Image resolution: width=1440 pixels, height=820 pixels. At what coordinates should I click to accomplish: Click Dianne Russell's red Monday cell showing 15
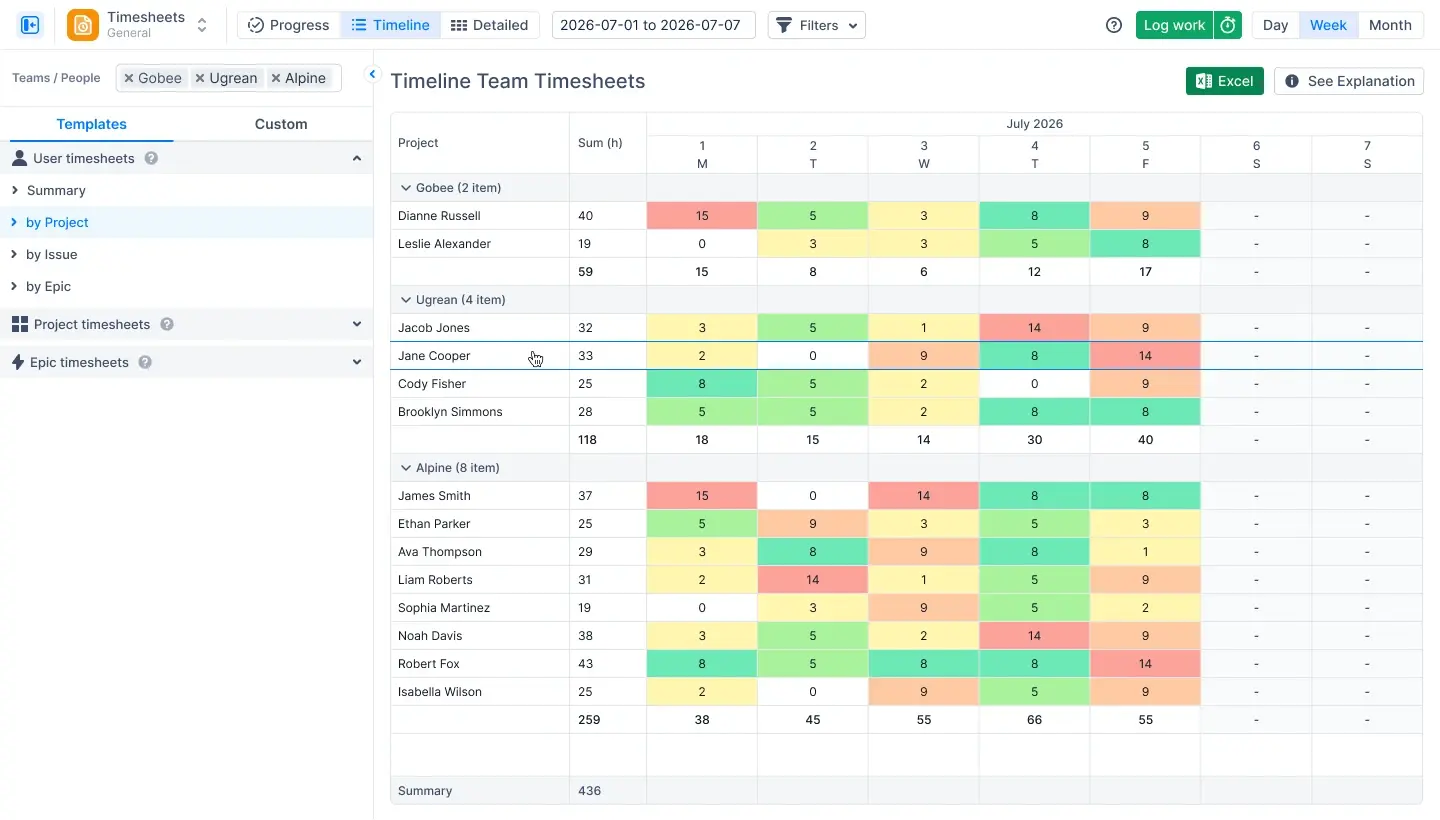click(702, 215)
